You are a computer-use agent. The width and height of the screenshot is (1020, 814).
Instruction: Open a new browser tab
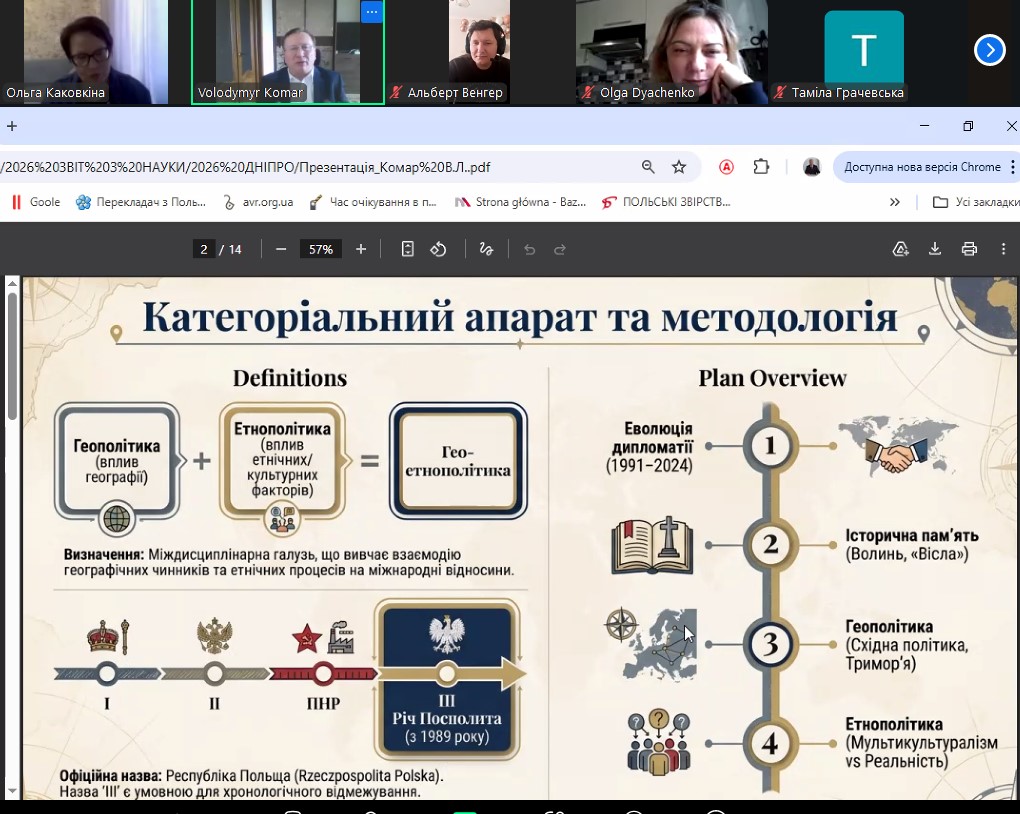(12, 126)
